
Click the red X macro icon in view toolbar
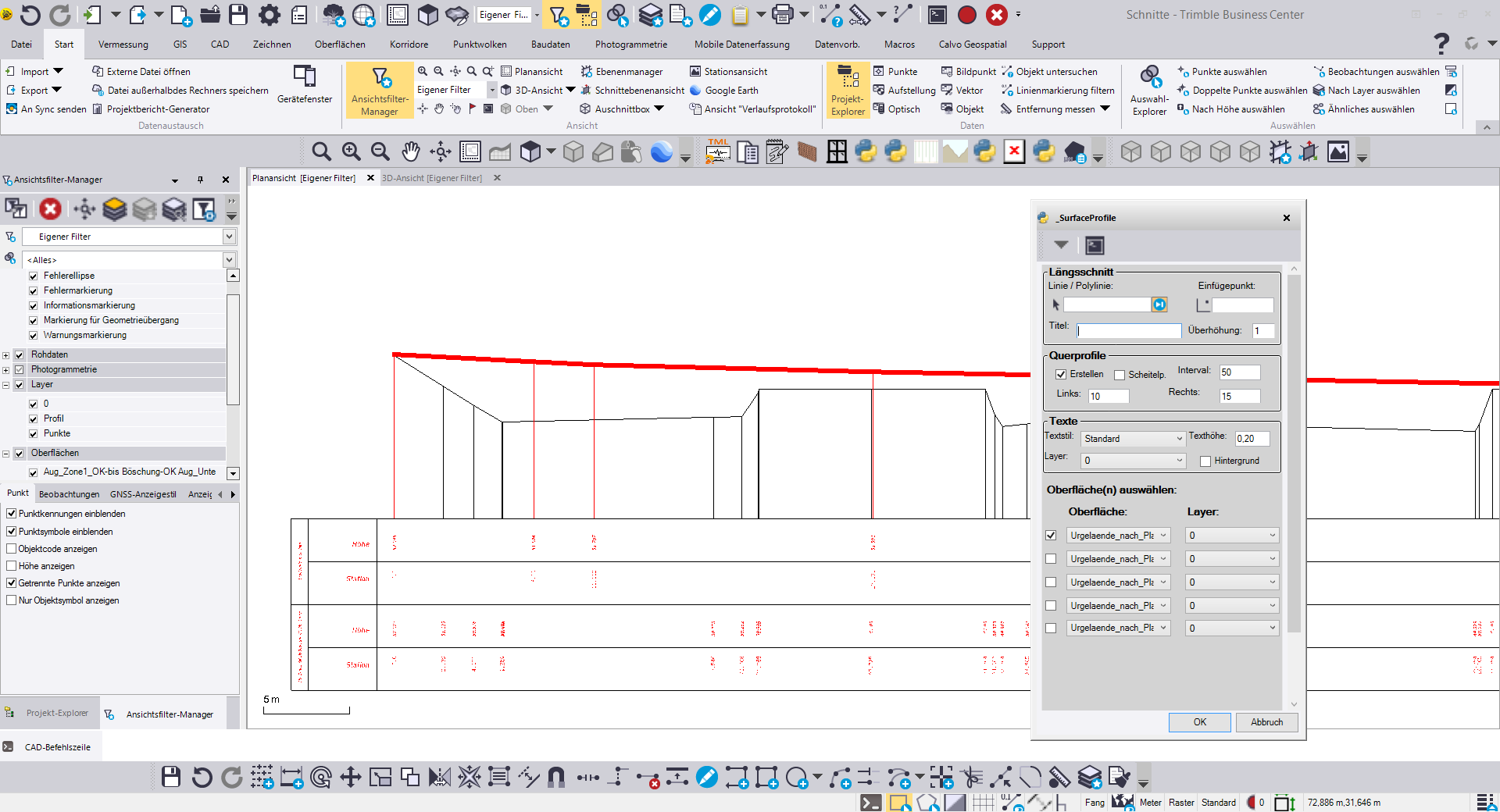[x=1014, y=151]
